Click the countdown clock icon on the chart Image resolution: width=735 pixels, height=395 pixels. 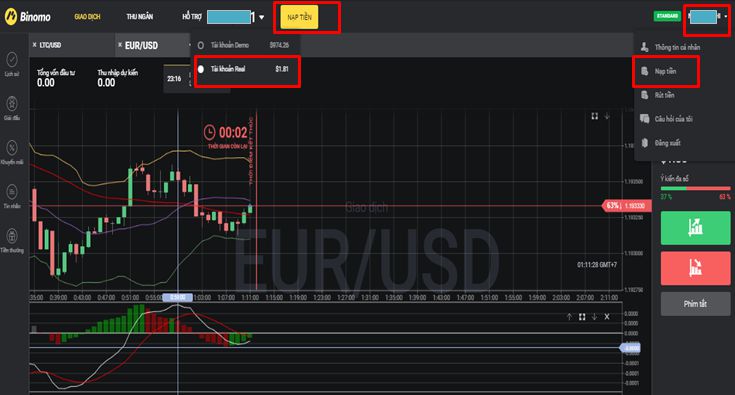click(209, 132)
